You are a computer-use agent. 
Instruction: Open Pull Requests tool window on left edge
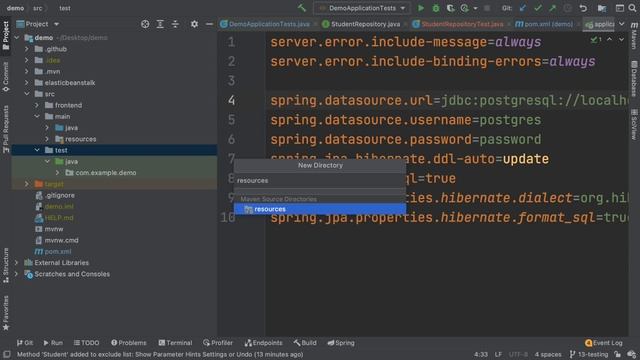pyautogui.click(x=6, y=129)
